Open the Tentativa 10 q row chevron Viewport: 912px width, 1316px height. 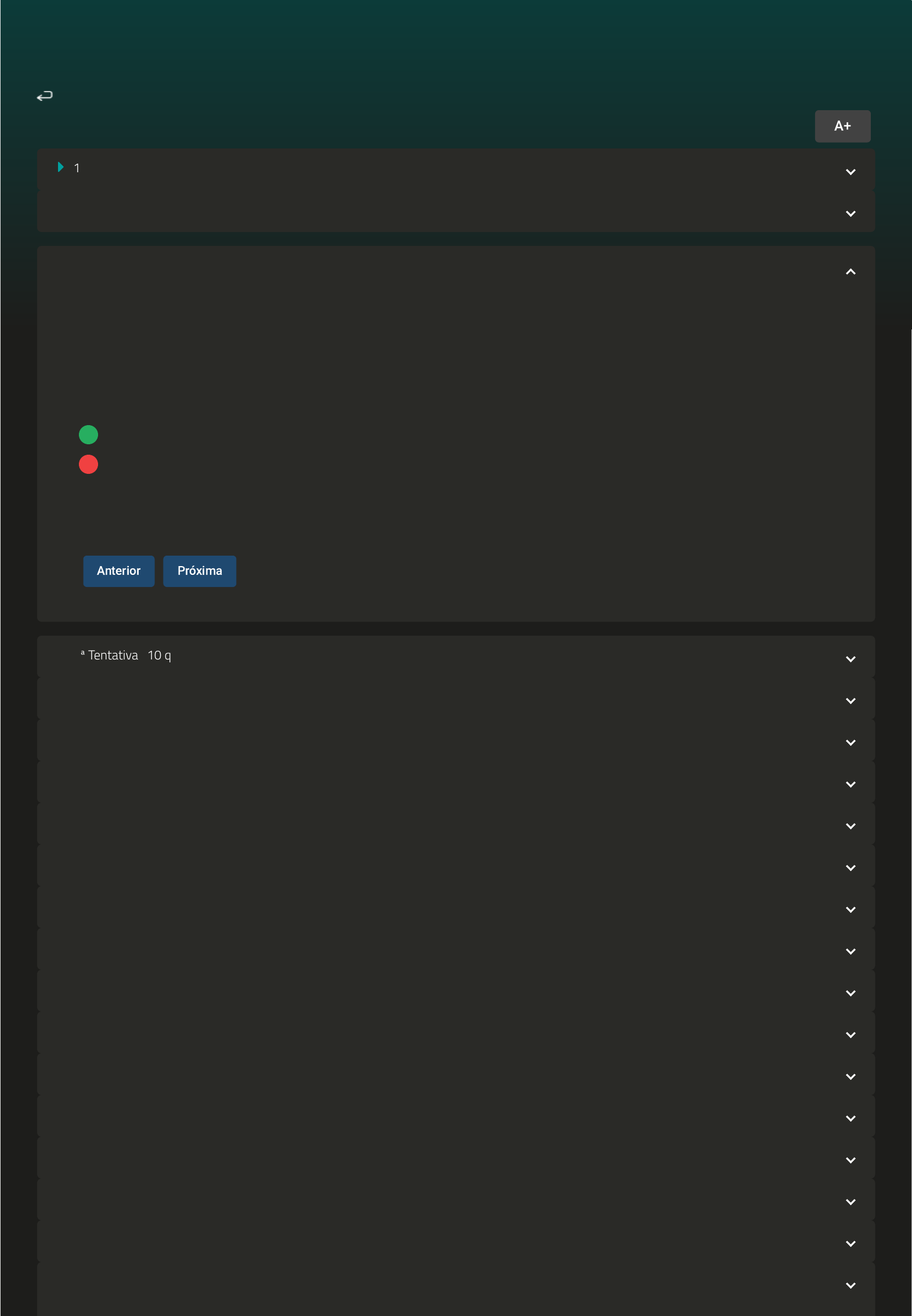[850, 659]
